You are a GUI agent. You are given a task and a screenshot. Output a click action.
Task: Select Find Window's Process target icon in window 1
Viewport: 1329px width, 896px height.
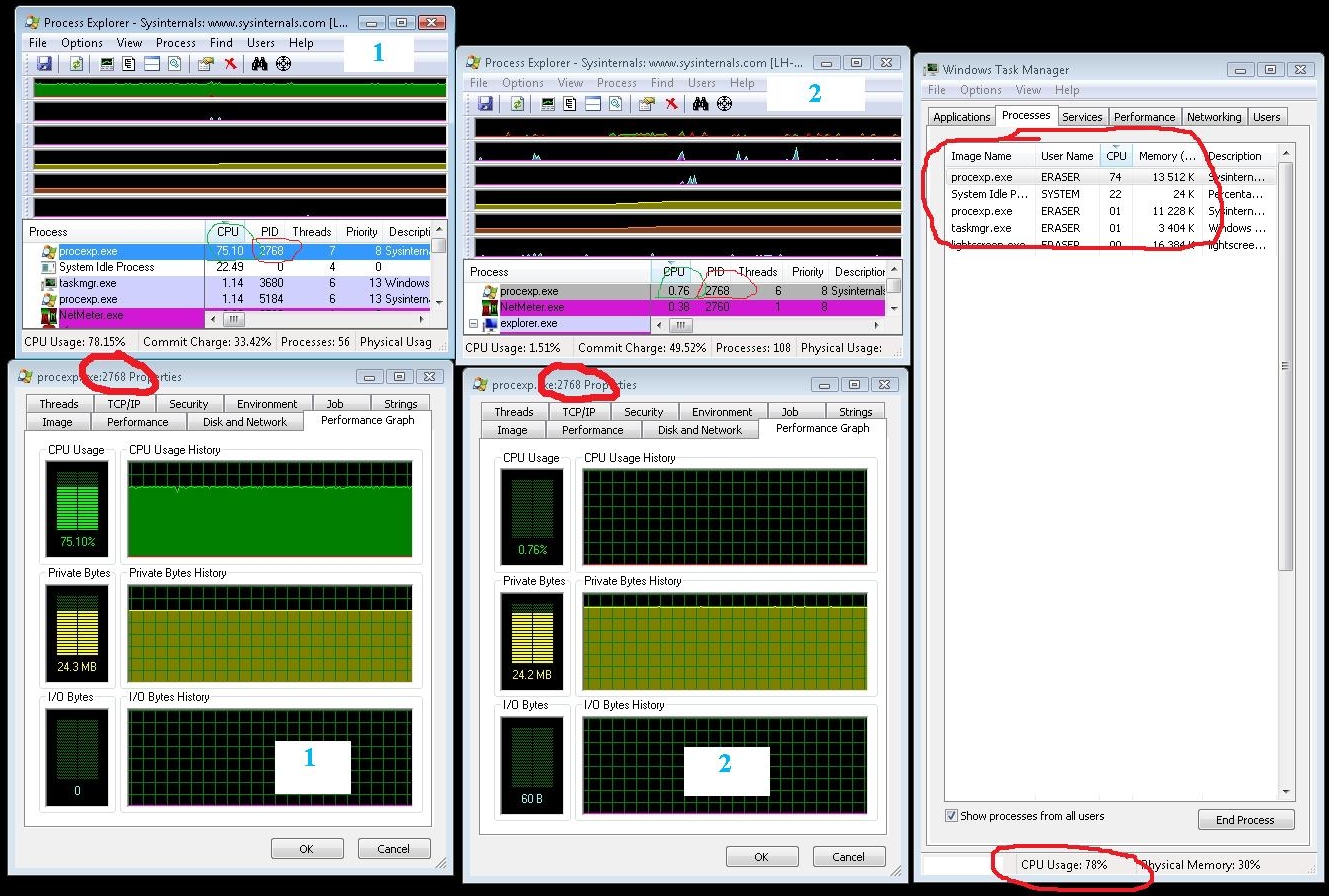(284, 63)
